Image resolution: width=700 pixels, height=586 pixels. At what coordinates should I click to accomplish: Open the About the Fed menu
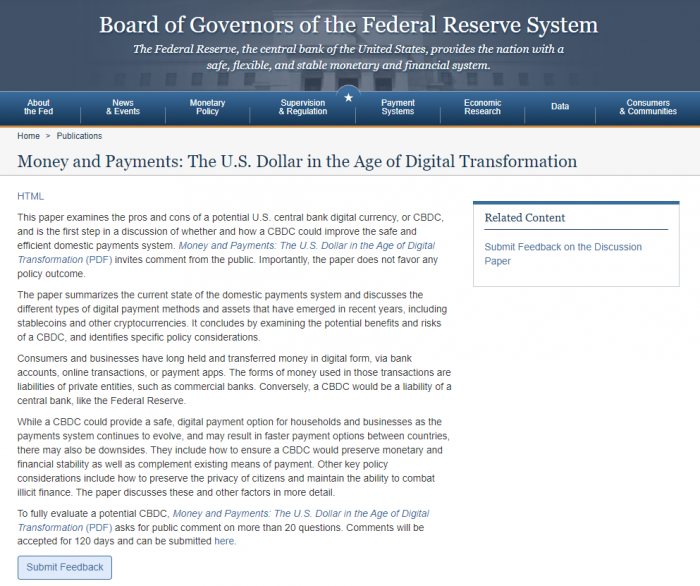click(38, 107)
